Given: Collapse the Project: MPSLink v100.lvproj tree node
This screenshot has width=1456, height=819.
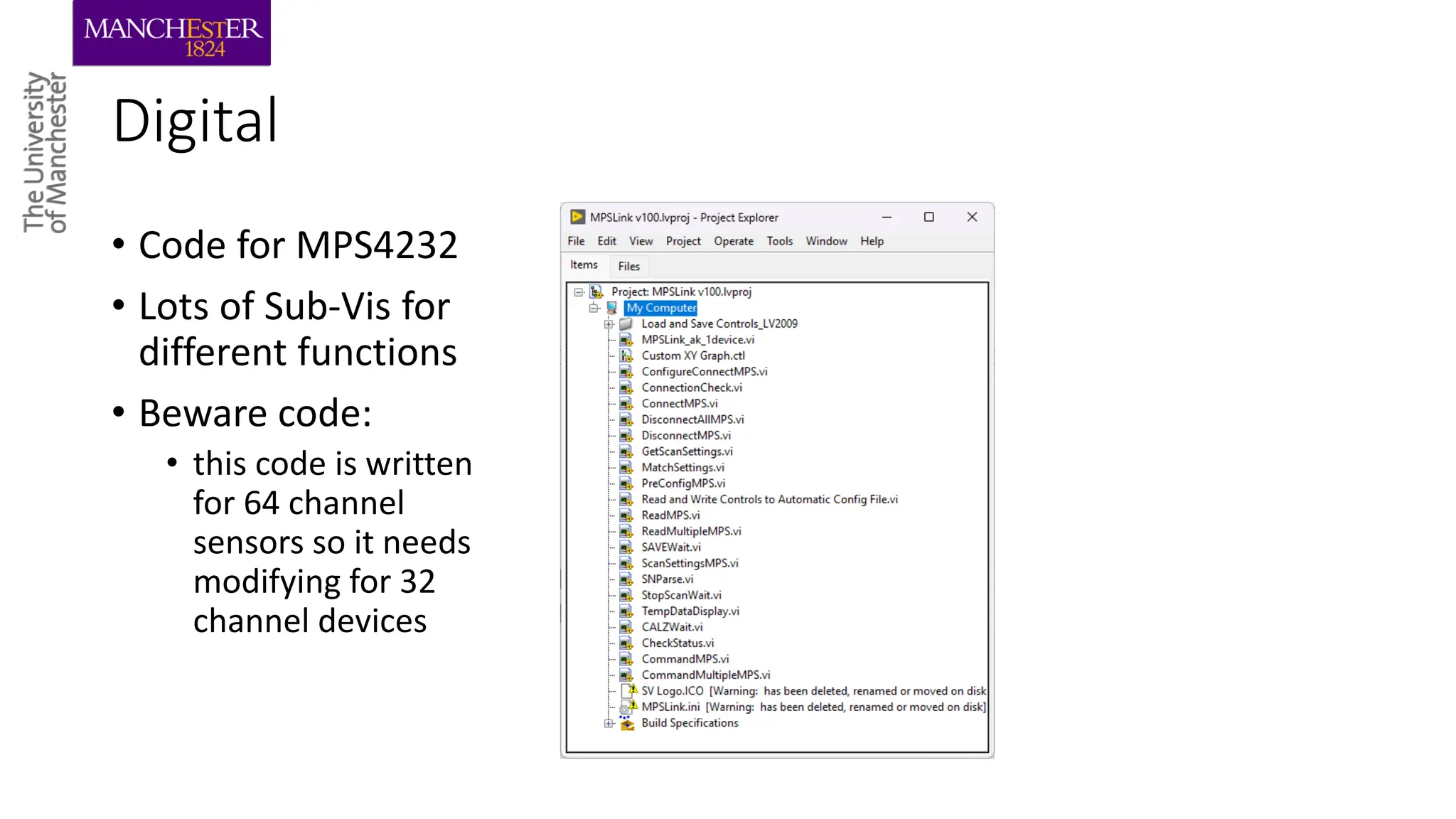Looking at the screenshot, I should point(579,292).
